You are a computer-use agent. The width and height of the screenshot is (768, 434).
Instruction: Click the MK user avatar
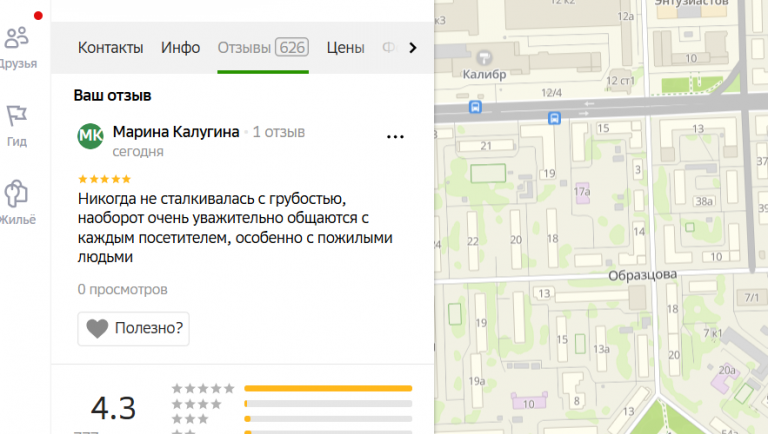(x=90, y=136)
